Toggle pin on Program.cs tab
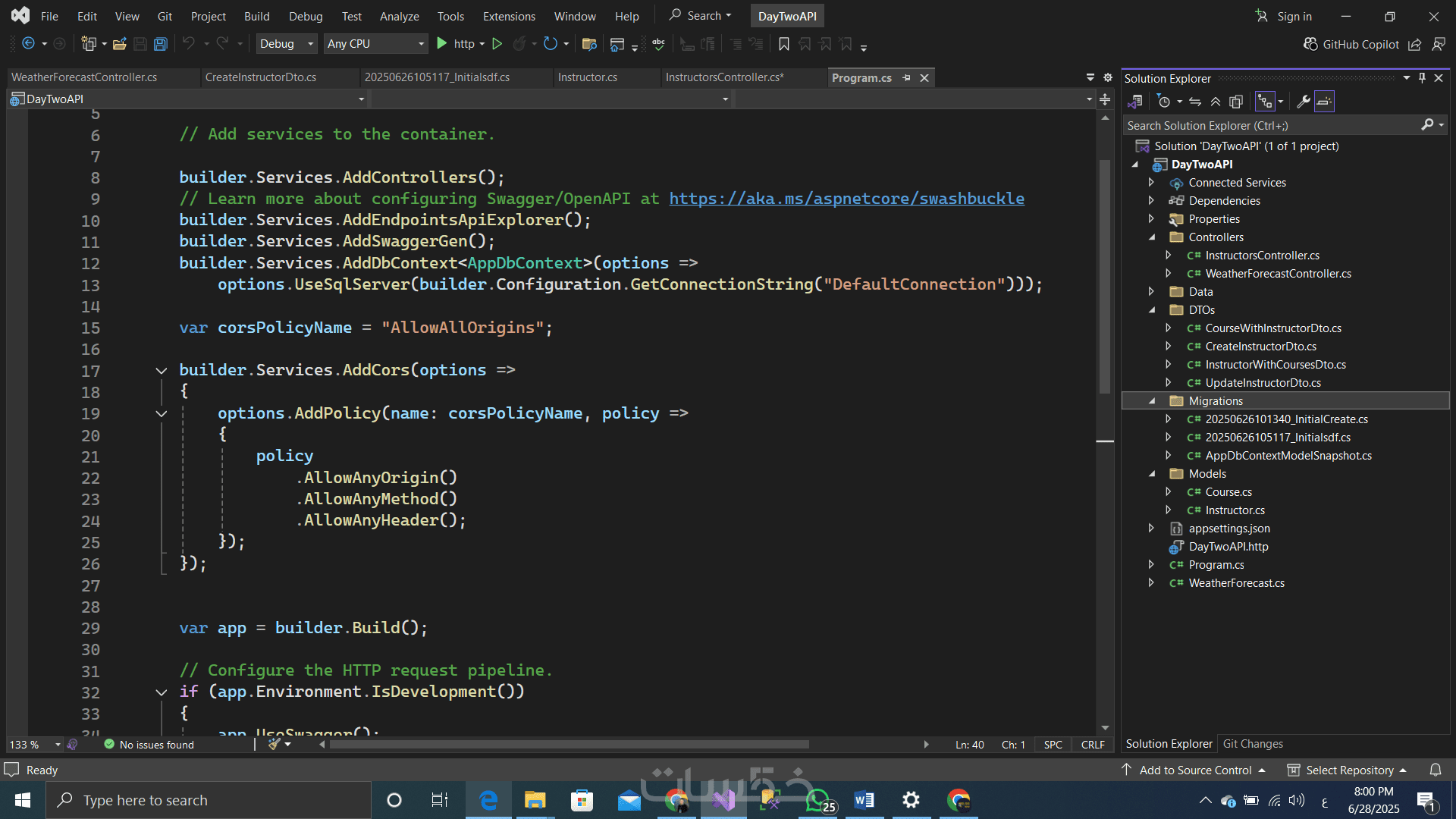 [x=907, y=78]
